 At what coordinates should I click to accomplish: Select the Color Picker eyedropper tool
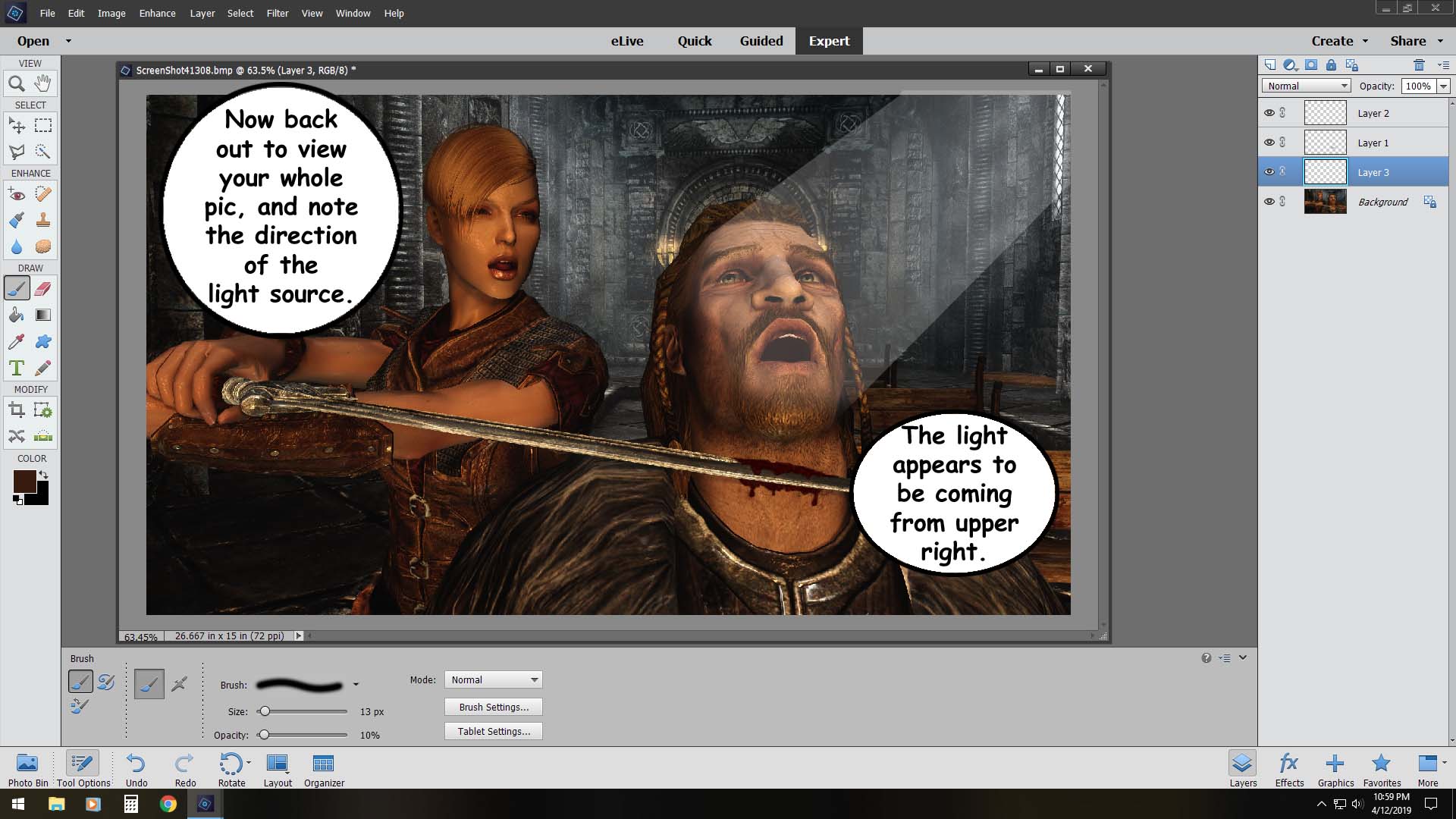tap(17, 341)
